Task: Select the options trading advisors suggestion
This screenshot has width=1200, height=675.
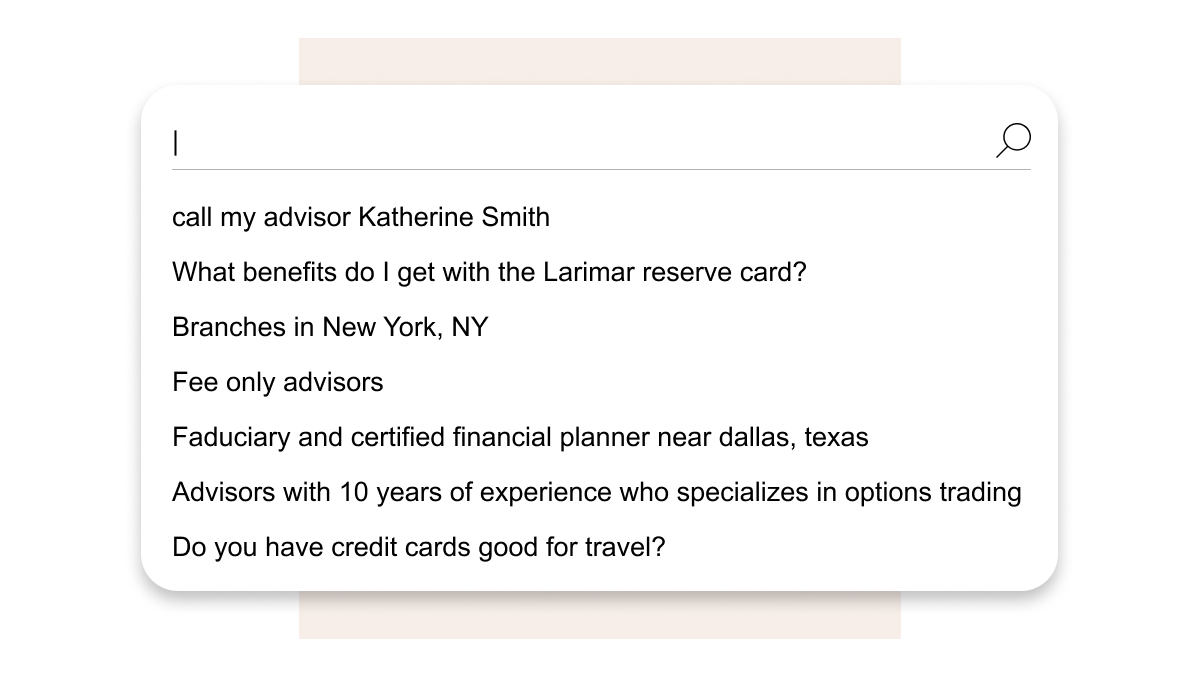Action: click(x=597, y=492)
